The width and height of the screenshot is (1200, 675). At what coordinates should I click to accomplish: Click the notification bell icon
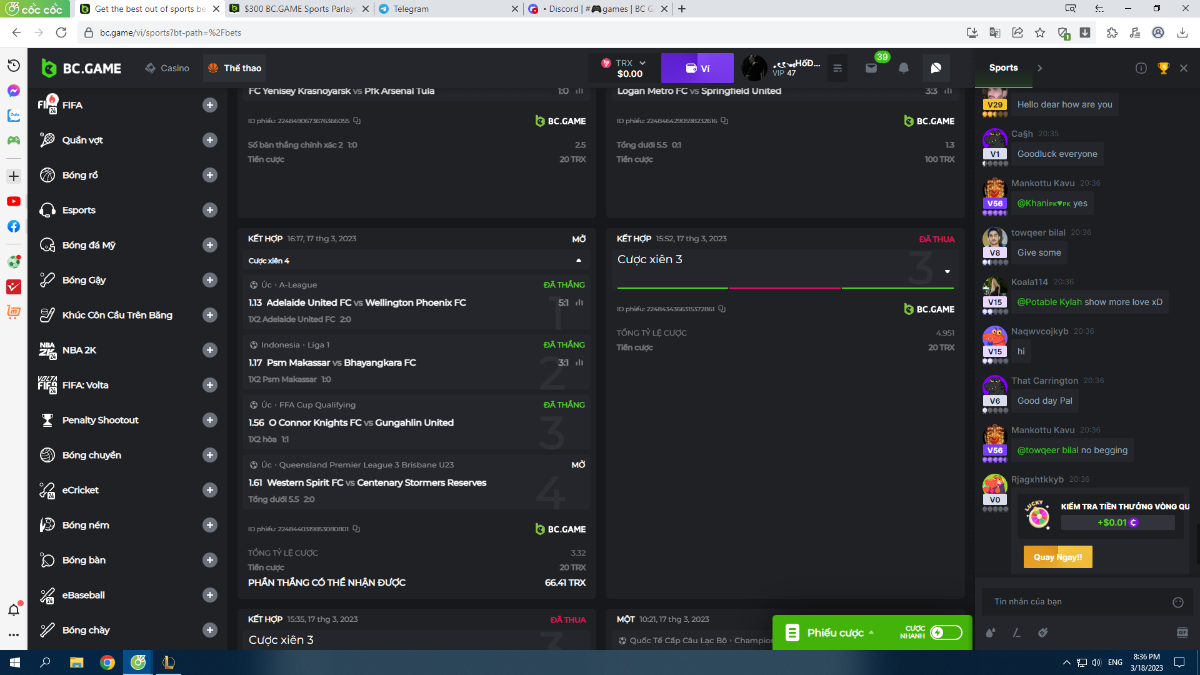click(x=903, y=68)
